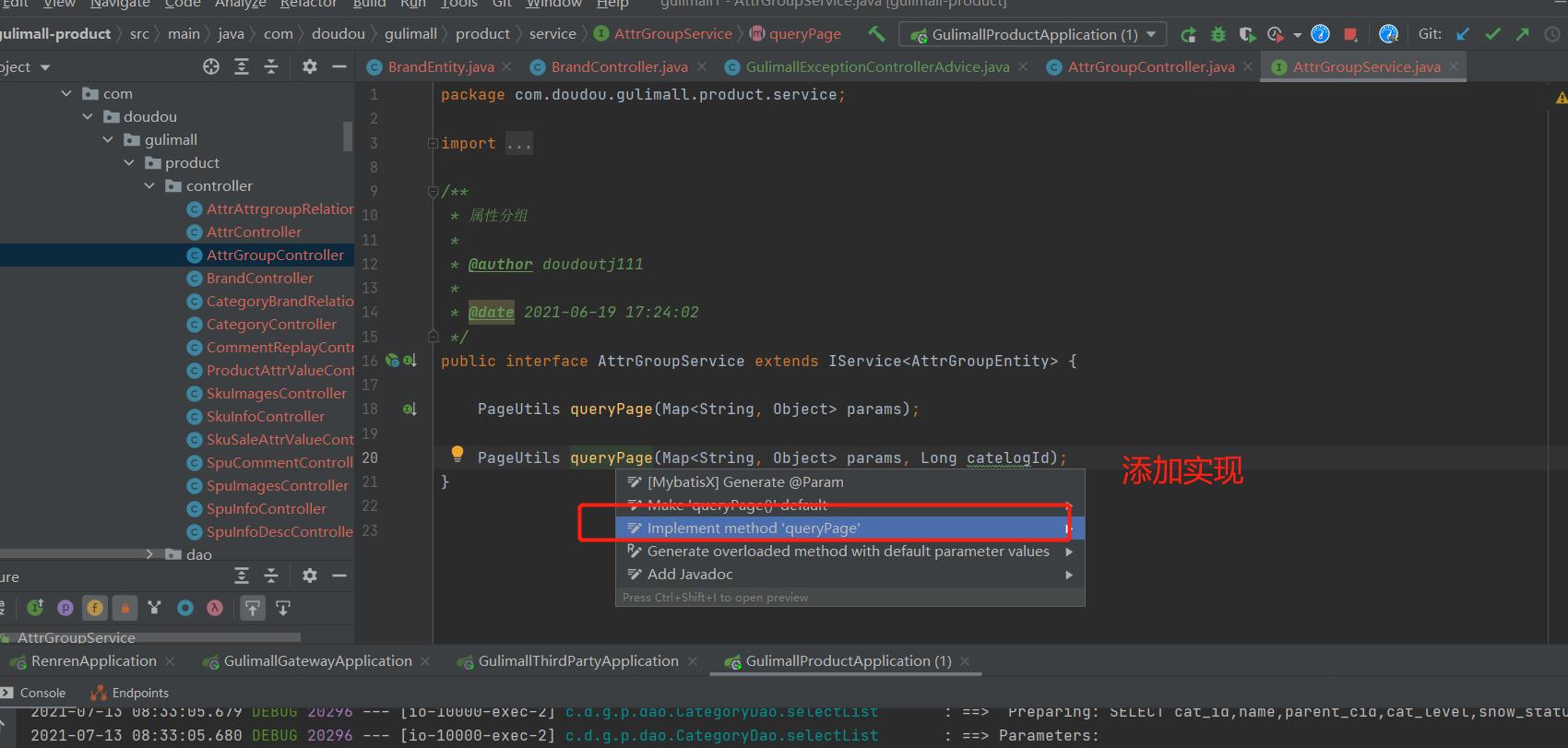Expand the dao folder
Viewport: 1568px width, 748px height.
coord(149,554)
